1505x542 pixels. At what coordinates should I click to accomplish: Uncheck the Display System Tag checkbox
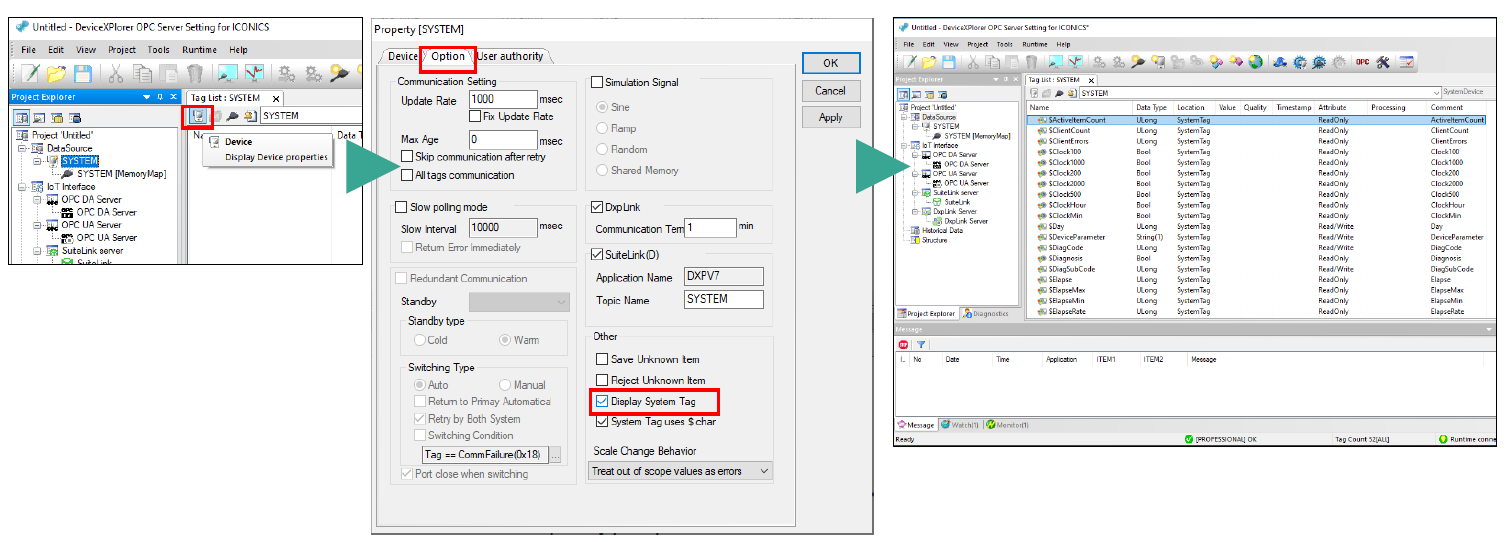pyautogui.click(x=602, y=402)
